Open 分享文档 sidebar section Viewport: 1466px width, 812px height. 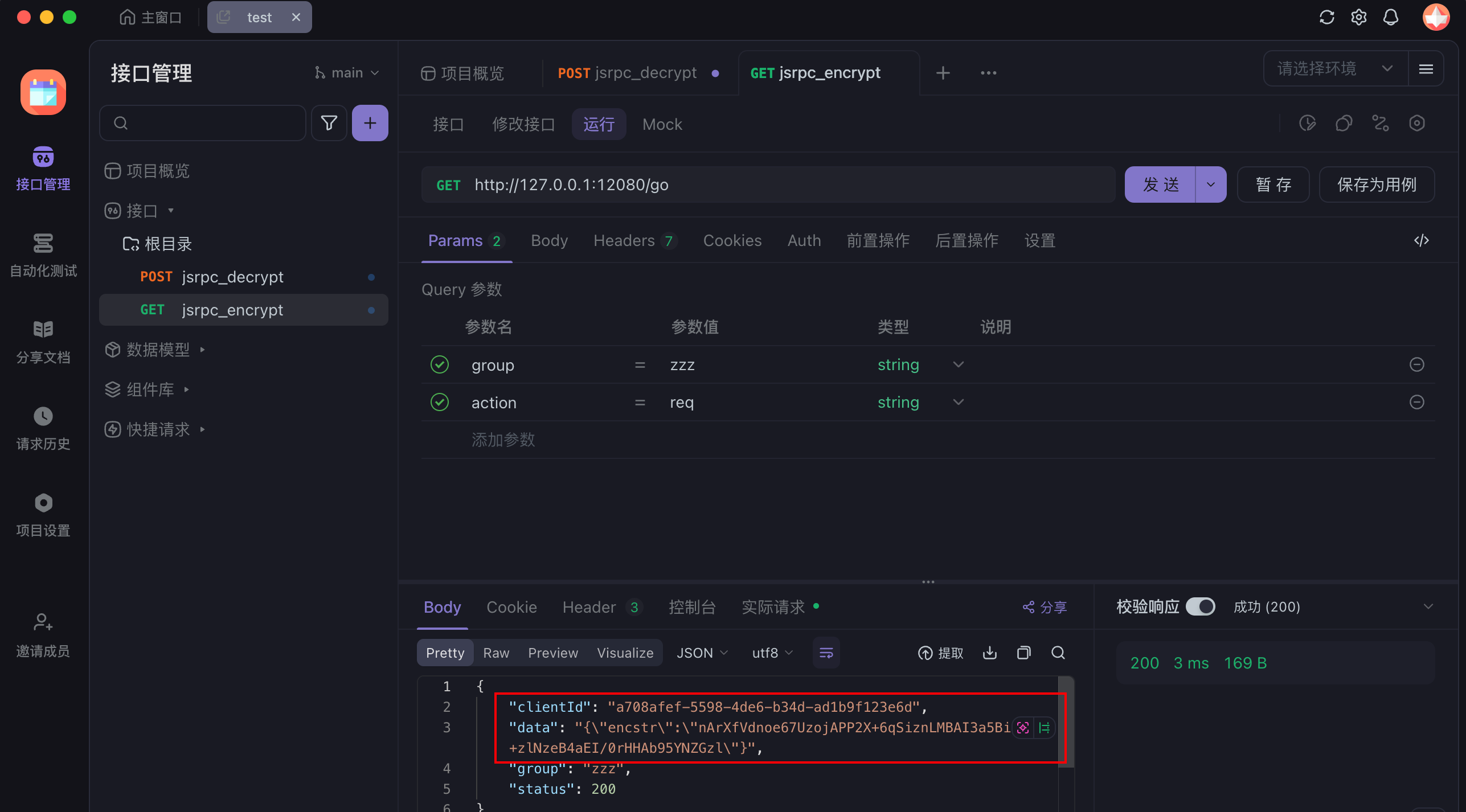point(43,342)
